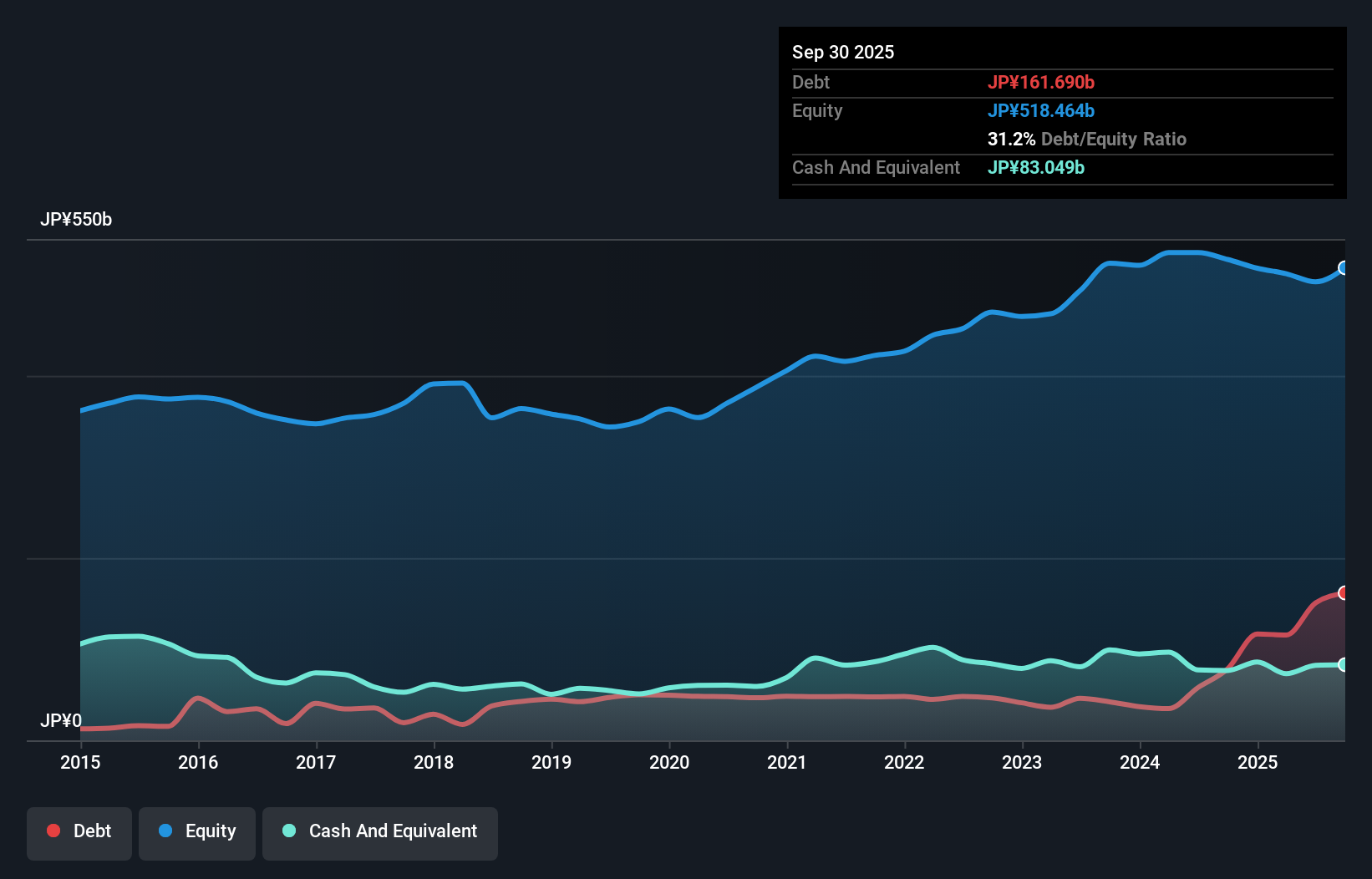
Task: Click the blue Equity legend dot
Action: (x=165, y=831)
